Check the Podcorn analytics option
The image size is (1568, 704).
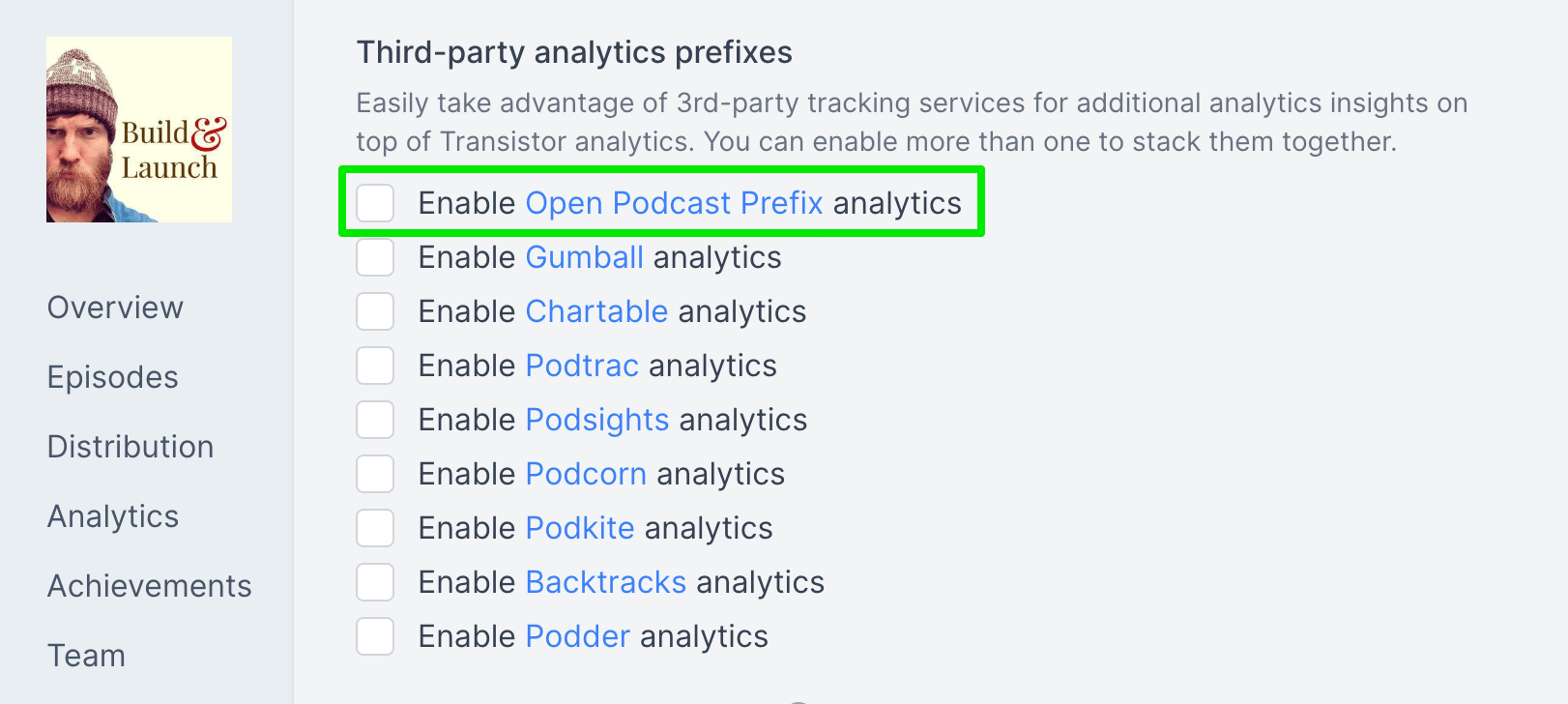point(375,474)
